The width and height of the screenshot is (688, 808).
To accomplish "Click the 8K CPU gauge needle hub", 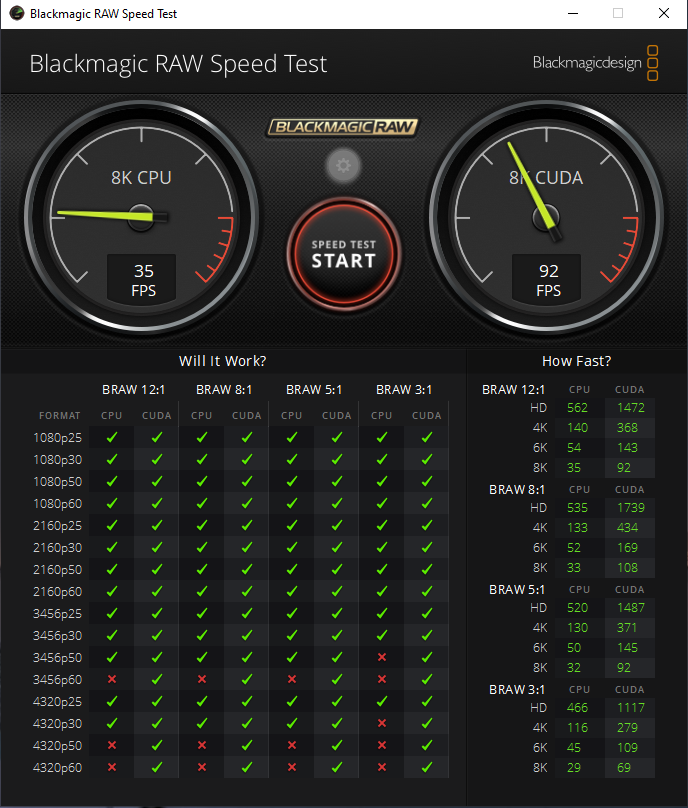I will coord(141,217).
